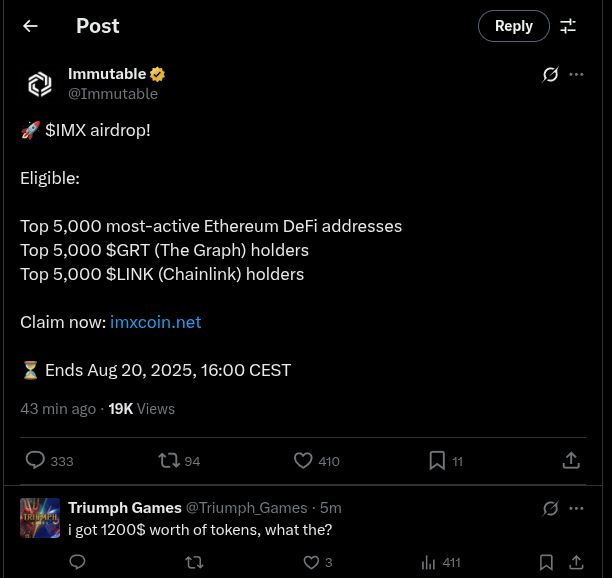View analytics for the Triumph Games reply
The height and width of the screenshot is (578, 612).
coord(428,562)
